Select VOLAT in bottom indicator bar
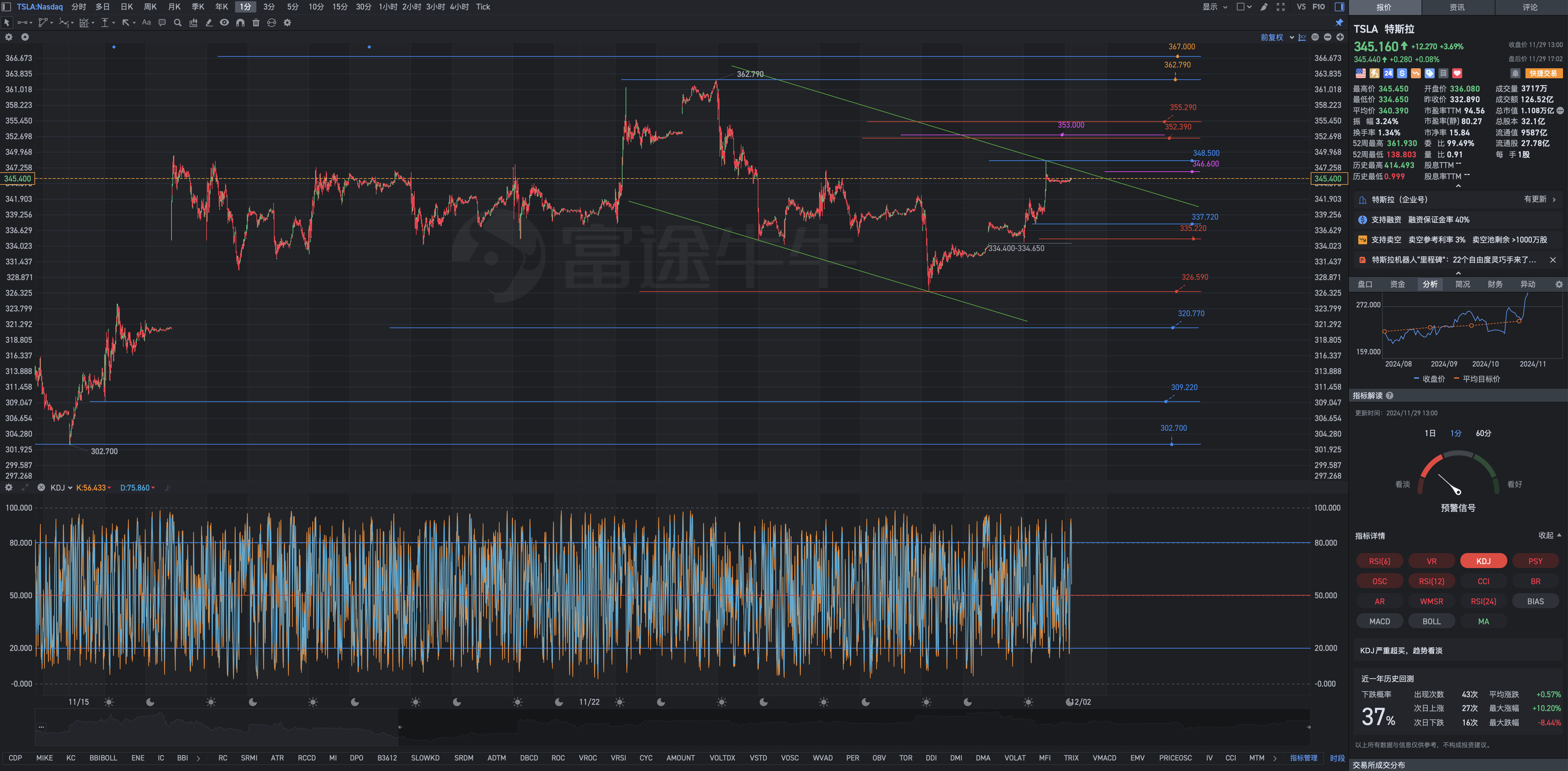This screenshot has height=771, width=1568. pyautogui.click(x=1015, y=758)
